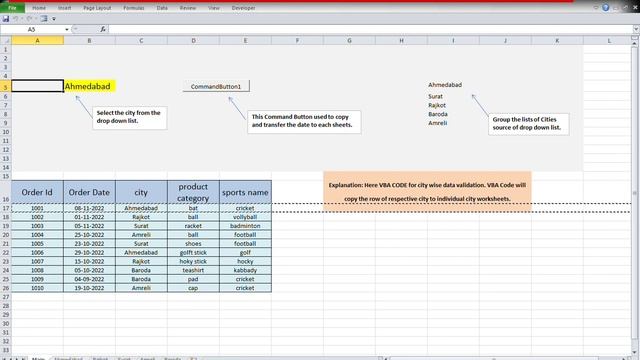Open Excel Help question mark icon

pos(606,8)
